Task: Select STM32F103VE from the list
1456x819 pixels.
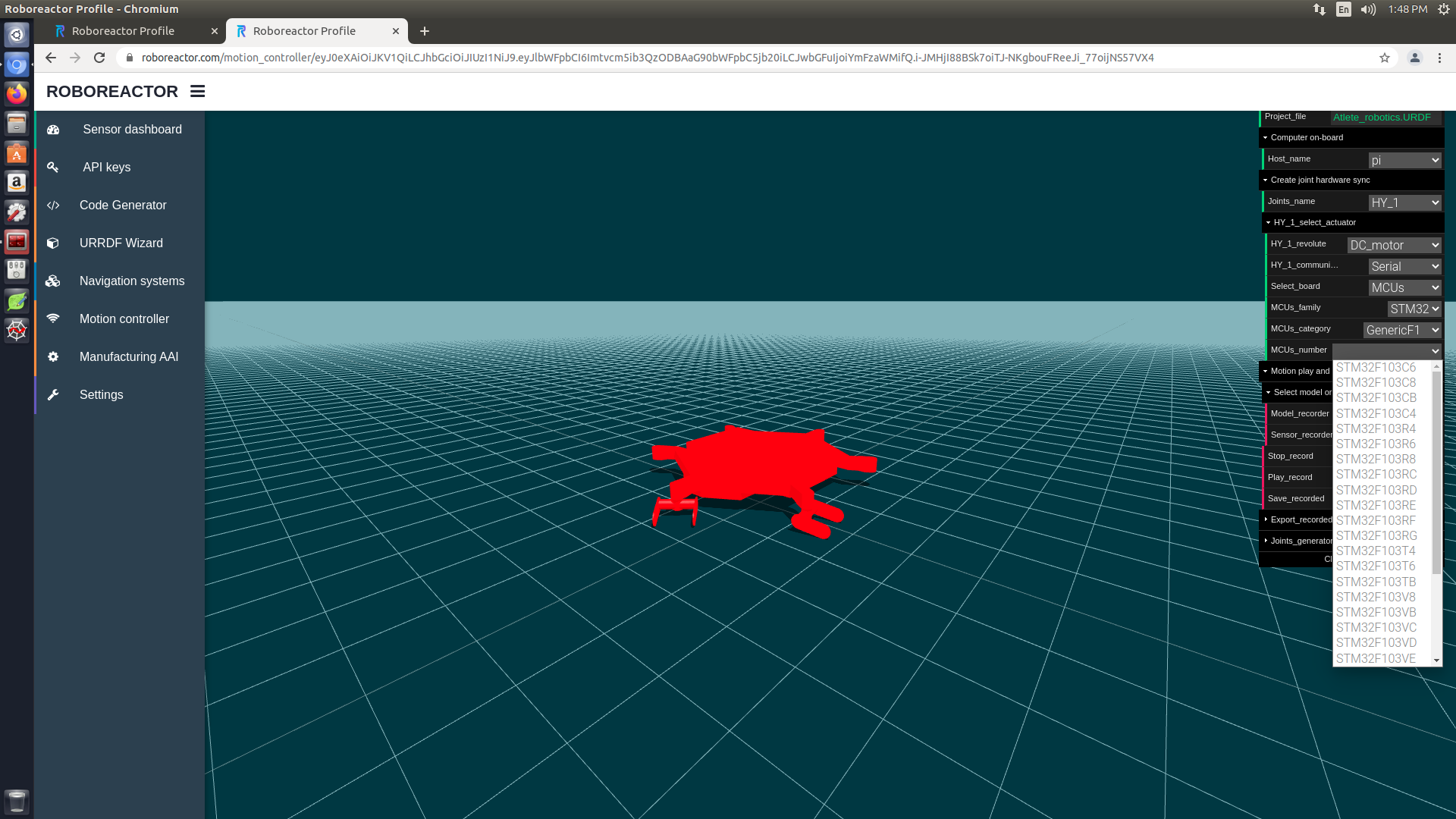Action: point(1382,658)
